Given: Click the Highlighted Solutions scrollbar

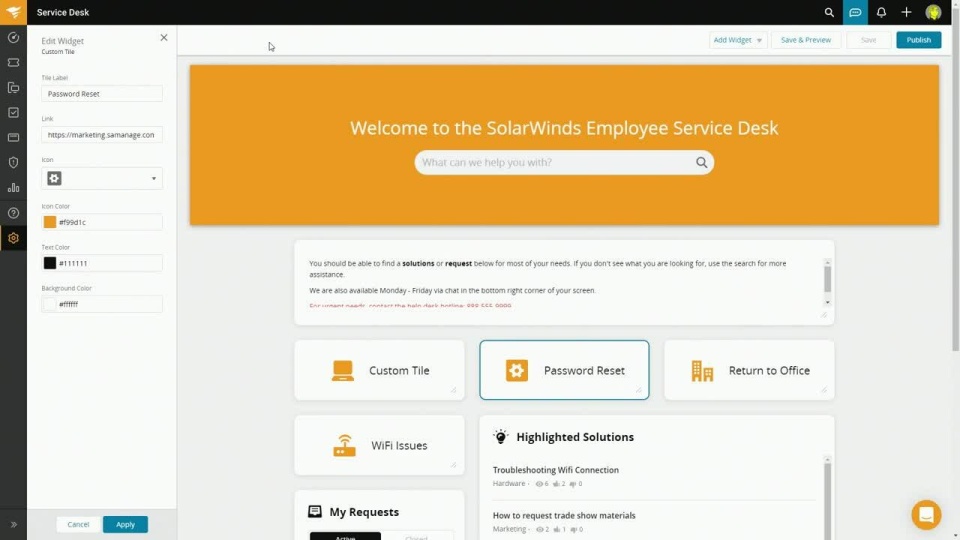Looking at the screenshot, I should [827, 501].
